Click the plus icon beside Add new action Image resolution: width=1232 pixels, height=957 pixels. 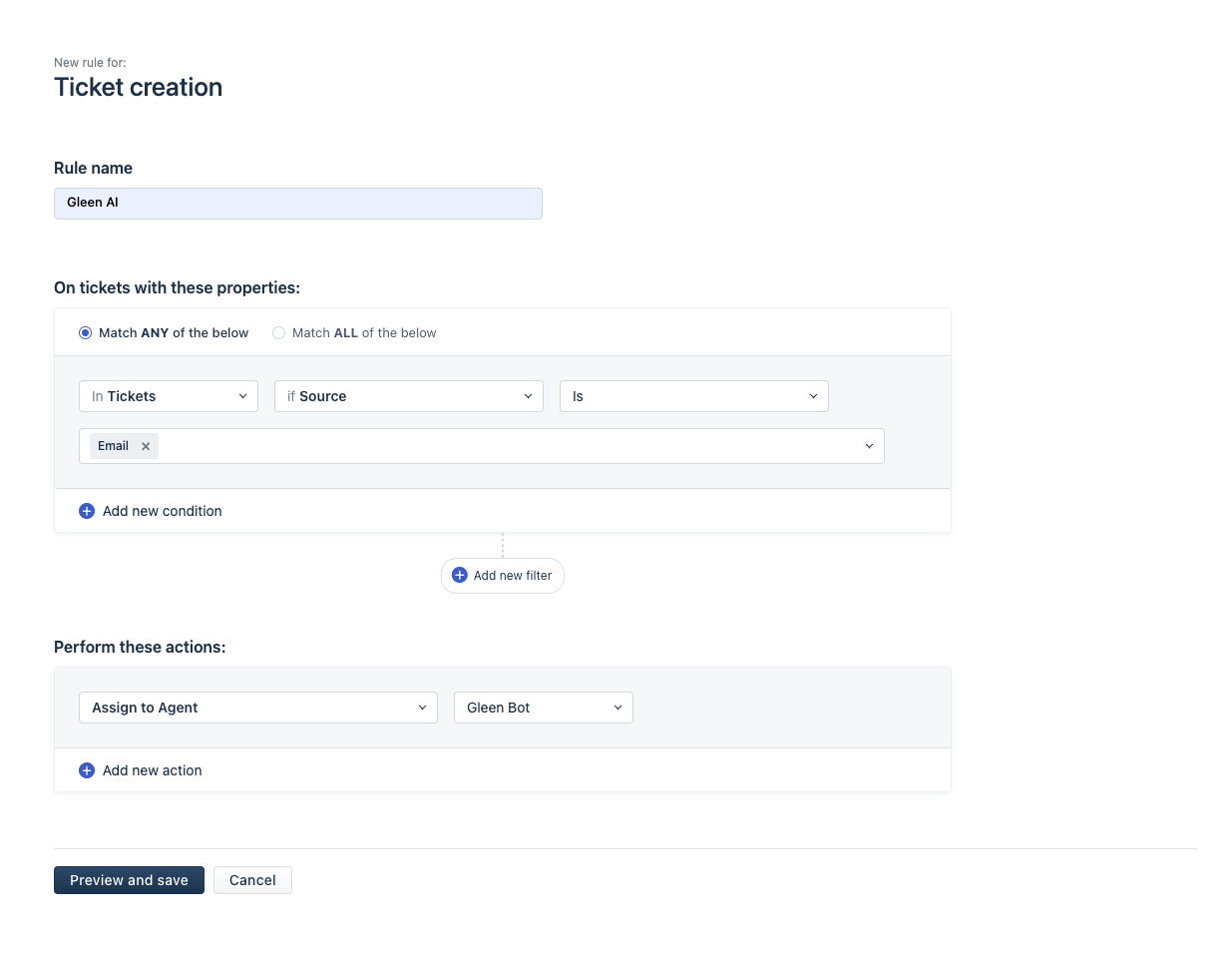[87, 770]
